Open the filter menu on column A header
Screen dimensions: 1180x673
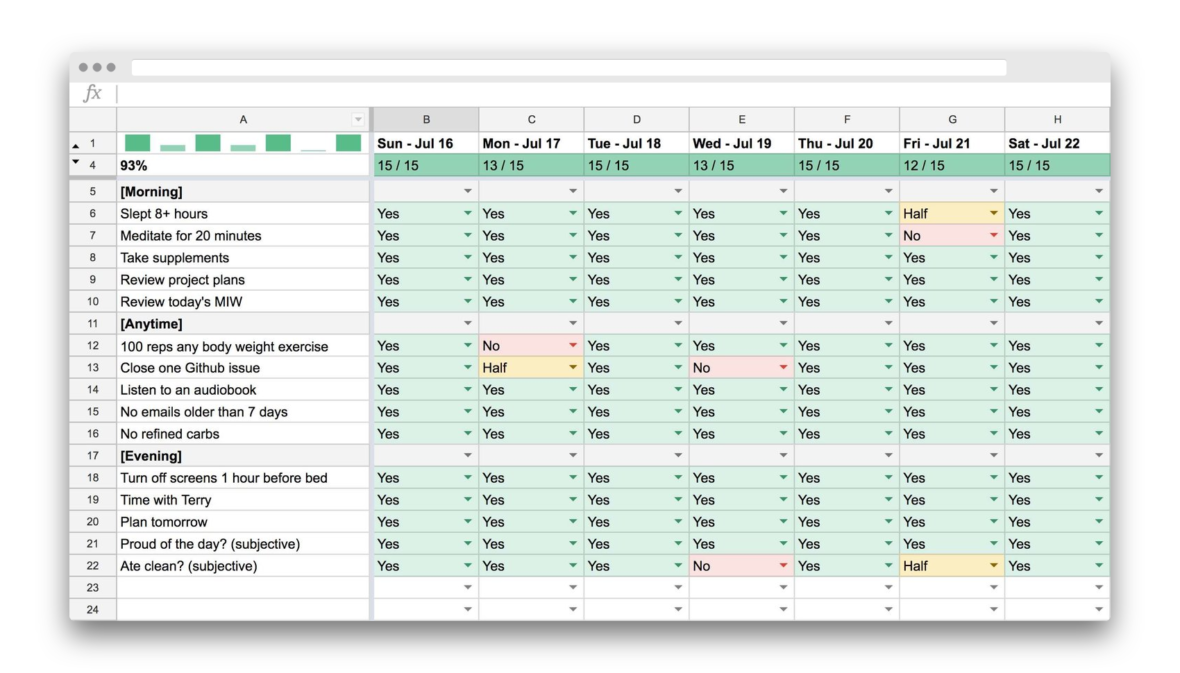click(358, 118)
